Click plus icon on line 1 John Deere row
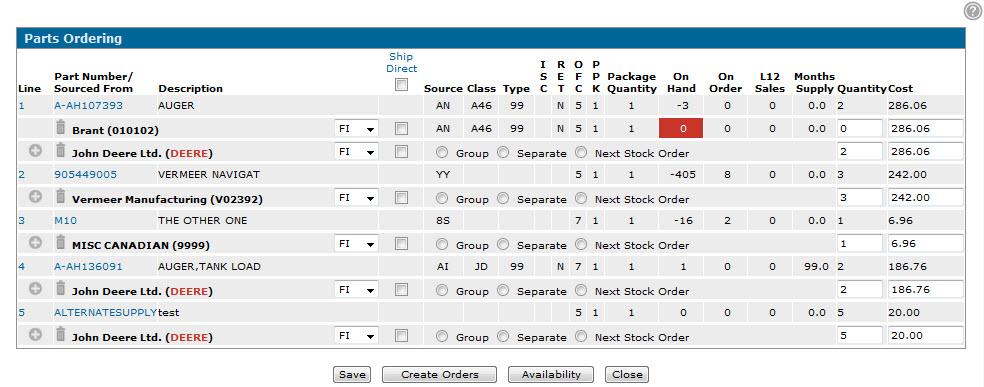This screenshot has width=984, height=387. point(36,151)
